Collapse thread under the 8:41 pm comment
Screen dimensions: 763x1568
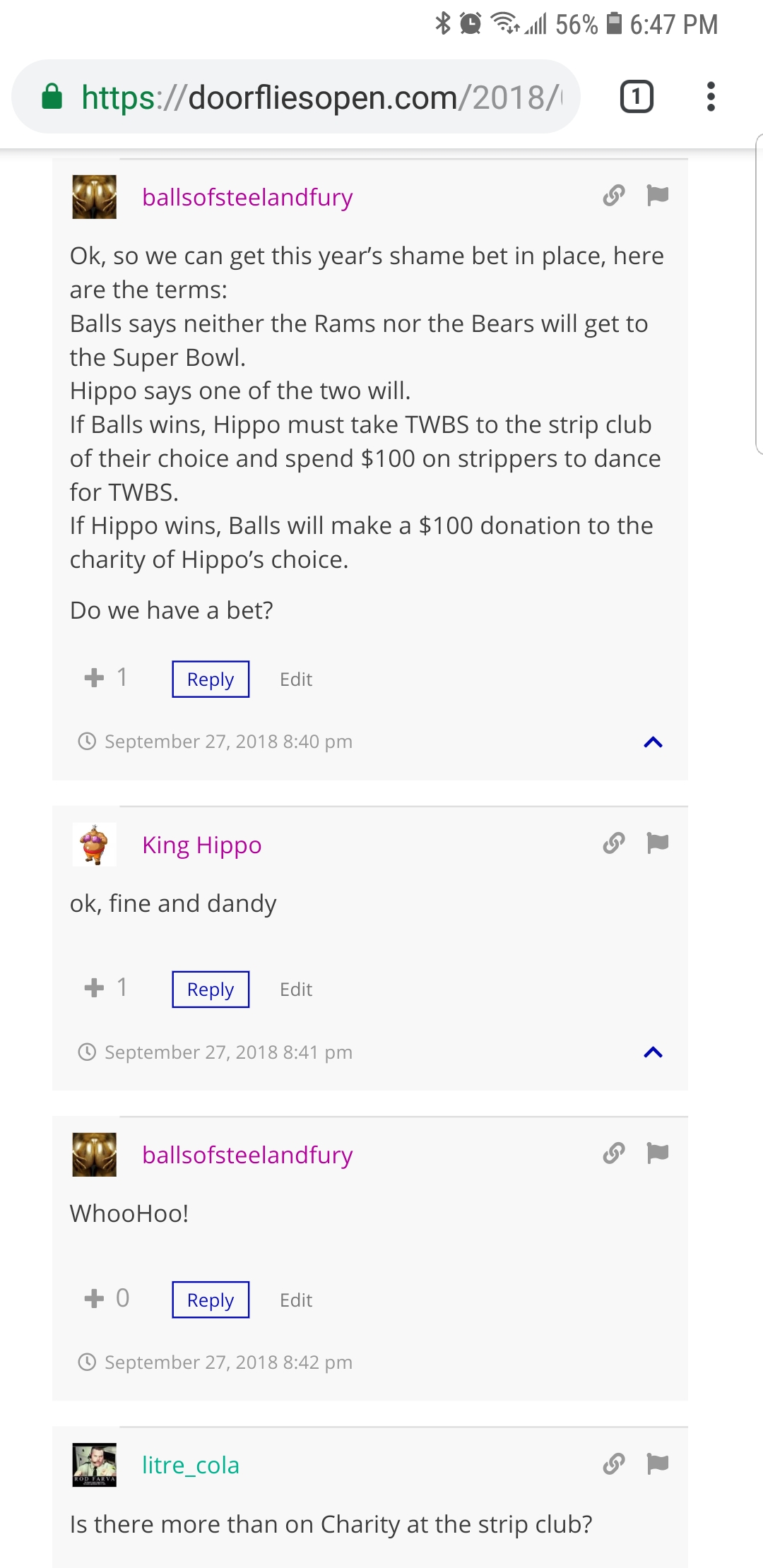653,1052
